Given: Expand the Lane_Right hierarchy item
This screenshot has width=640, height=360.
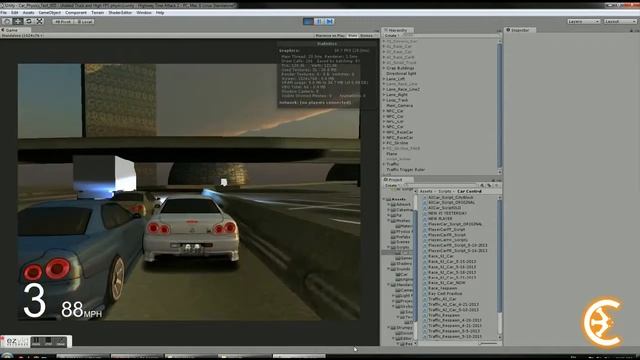Looking at the screenshot, I should click(384, 95).
